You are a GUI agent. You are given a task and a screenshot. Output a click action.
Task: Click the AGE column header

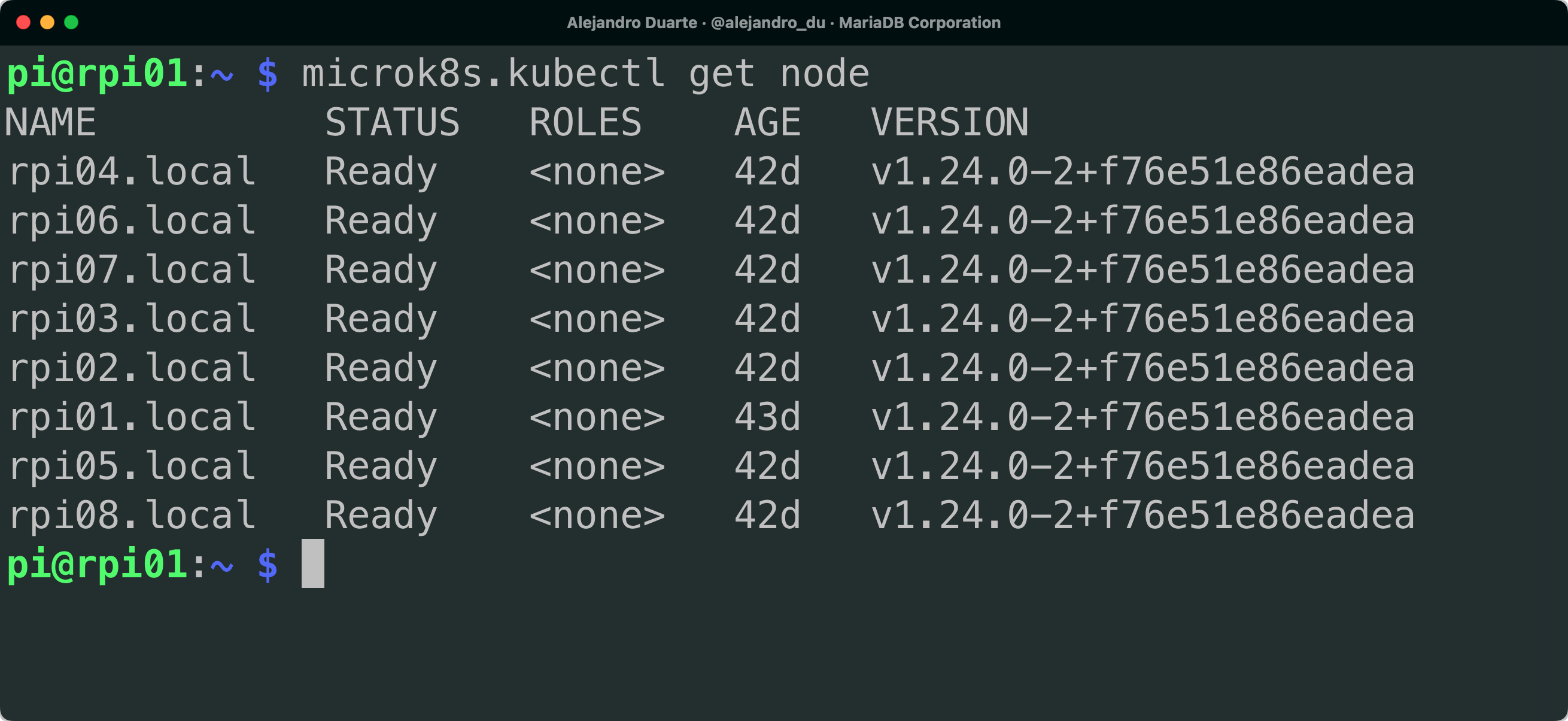coord(767,122)
